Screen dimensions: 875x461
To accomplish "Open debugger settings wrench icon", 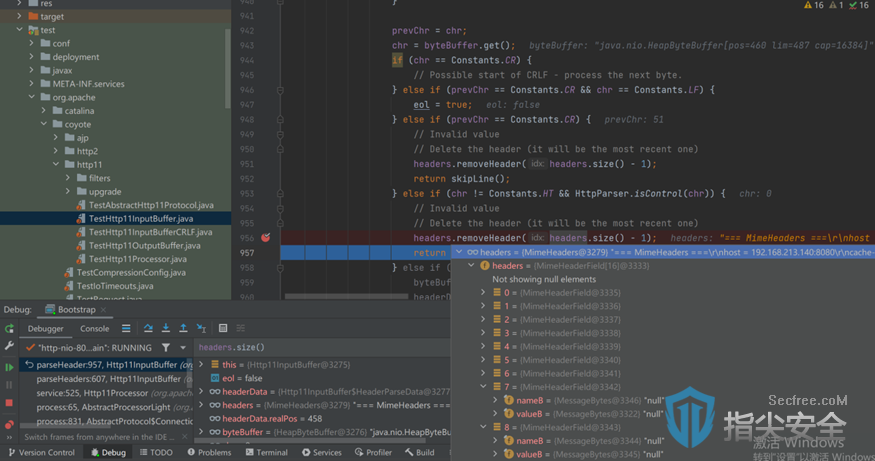I will tap(9, 347).
